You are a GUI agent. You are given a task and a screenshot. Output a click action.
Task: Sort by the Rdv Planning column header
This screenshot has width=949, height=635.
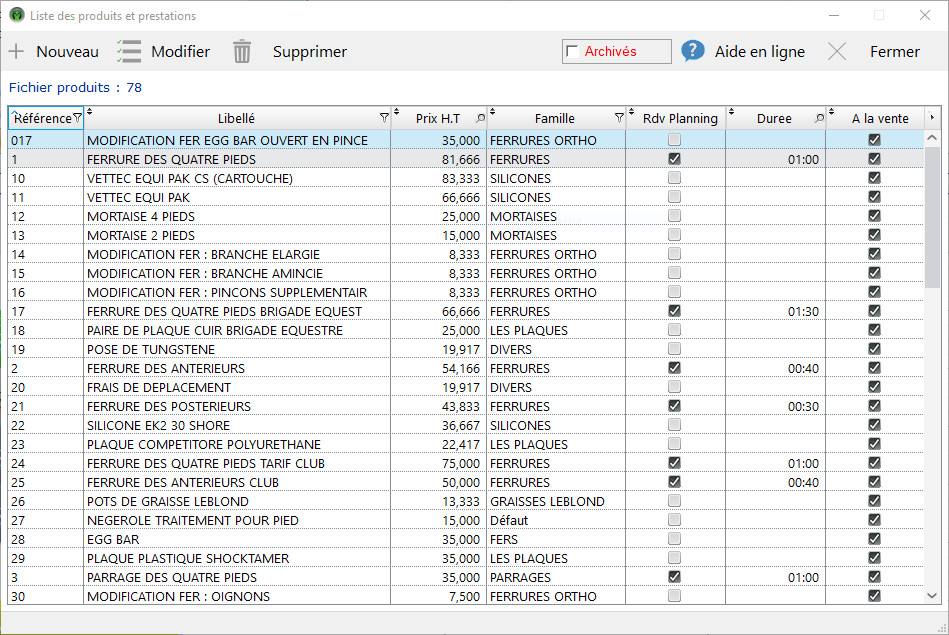pyautogui.click(x=680, y=118)
